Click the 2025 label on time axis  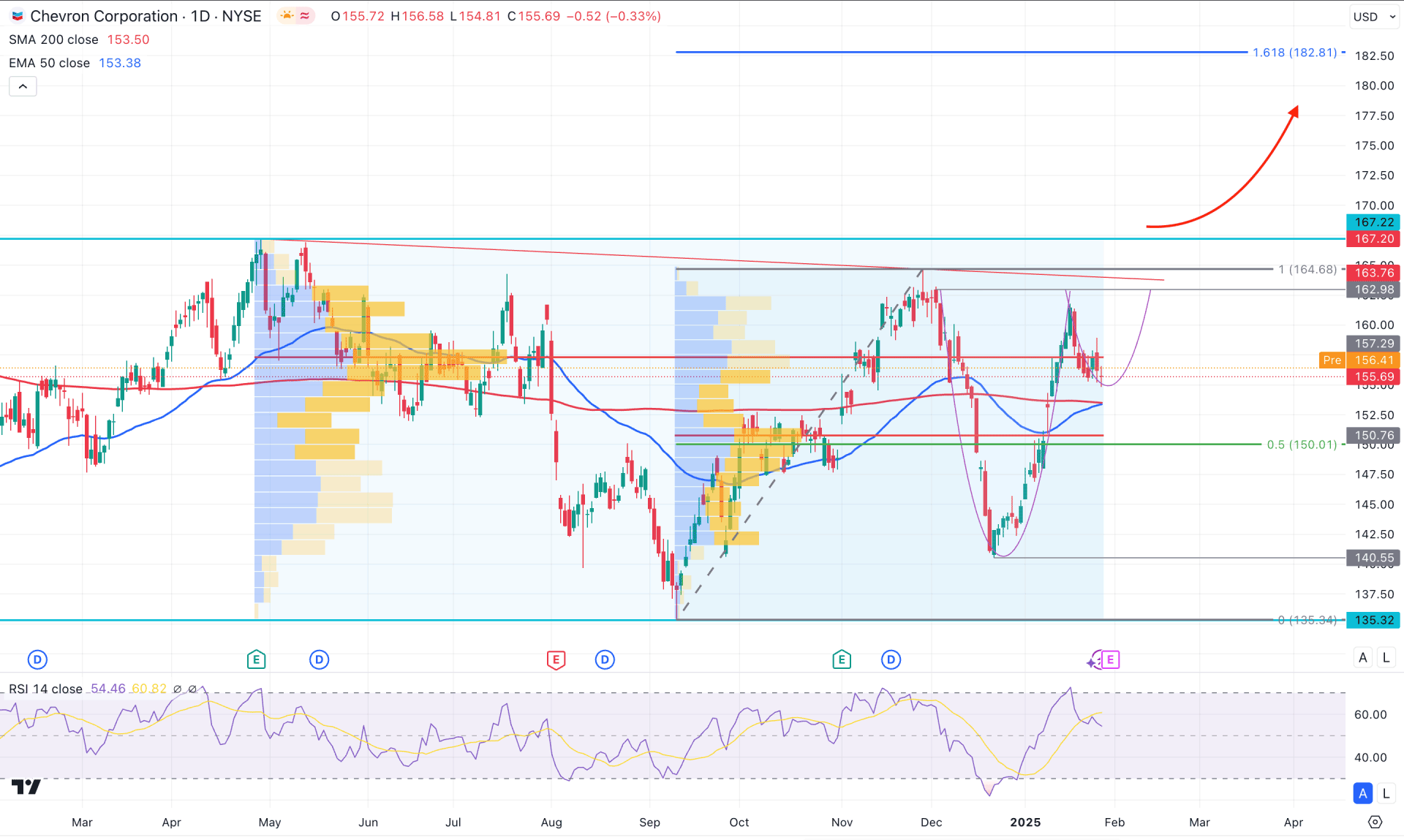point(1025,822)
